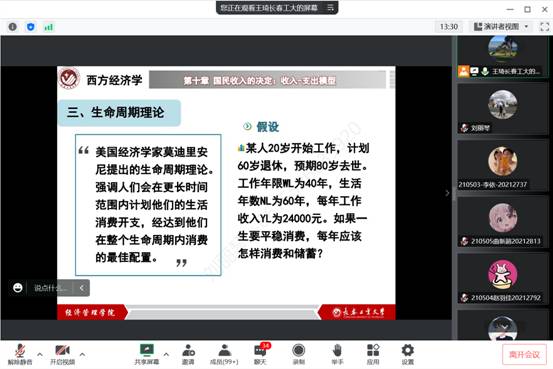Toggle fullscreen mode icon at top right

[x=545, y=27]
